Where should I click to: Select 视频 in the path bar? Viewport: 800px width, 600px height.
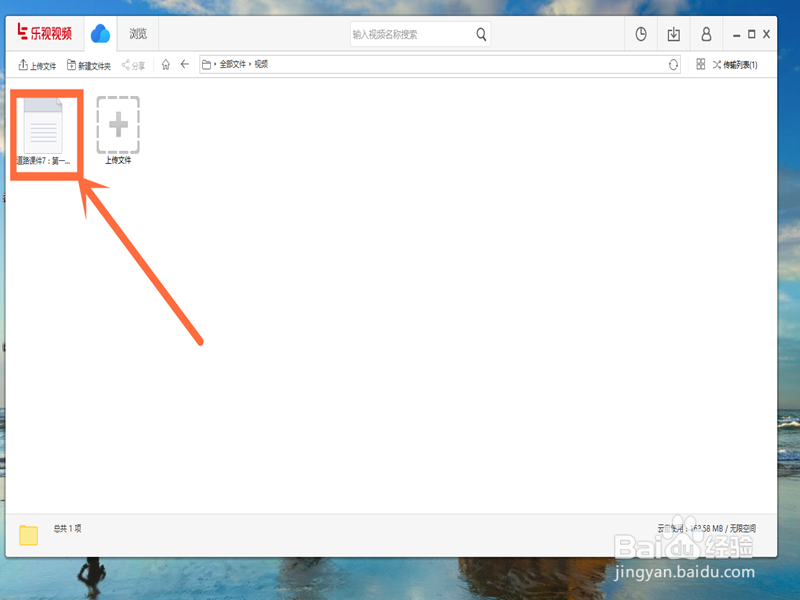pos(261,64)
